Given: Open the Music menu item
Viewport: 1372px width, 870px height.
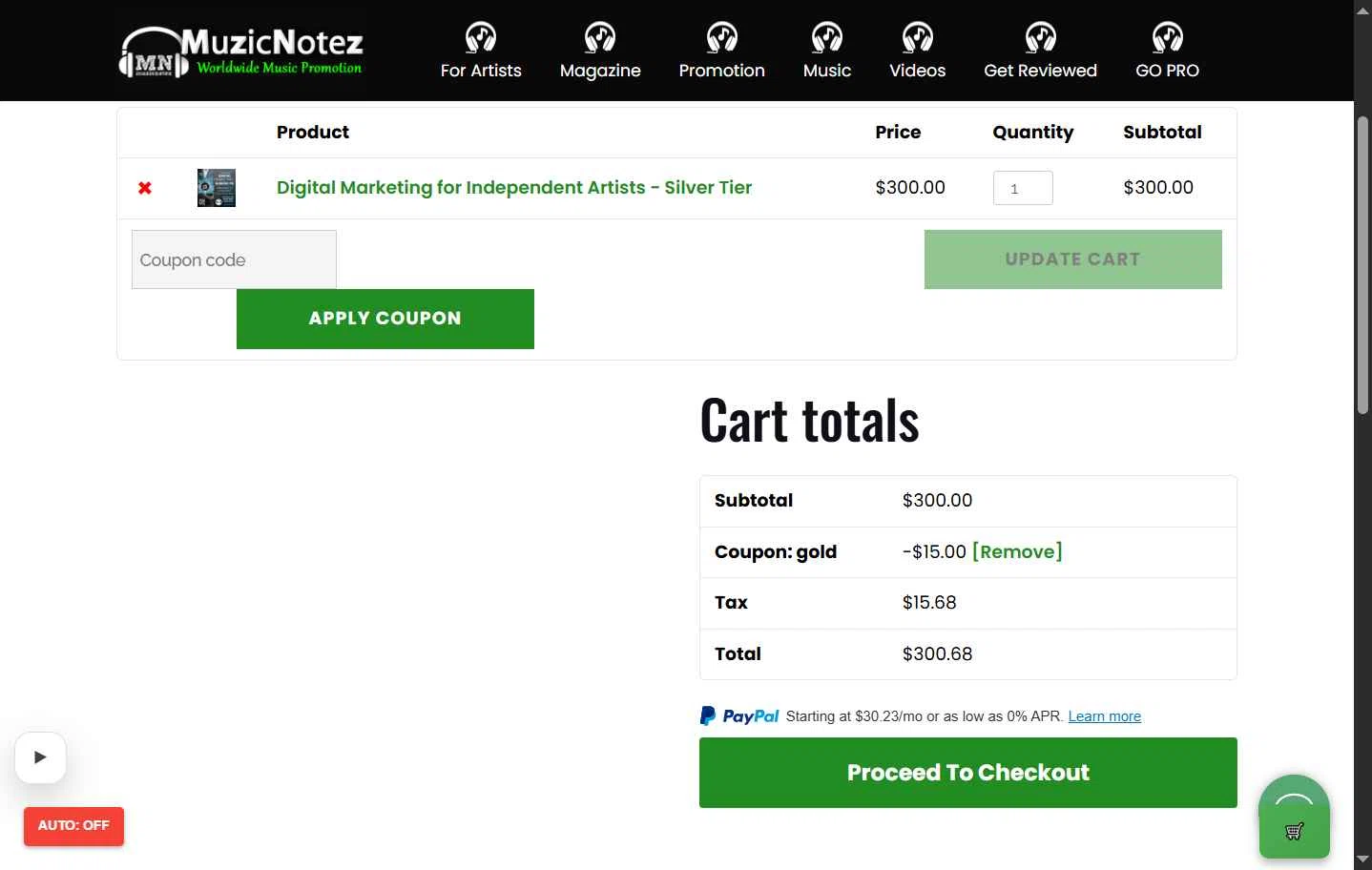Looking at the screenshot, I should (827, 70).
